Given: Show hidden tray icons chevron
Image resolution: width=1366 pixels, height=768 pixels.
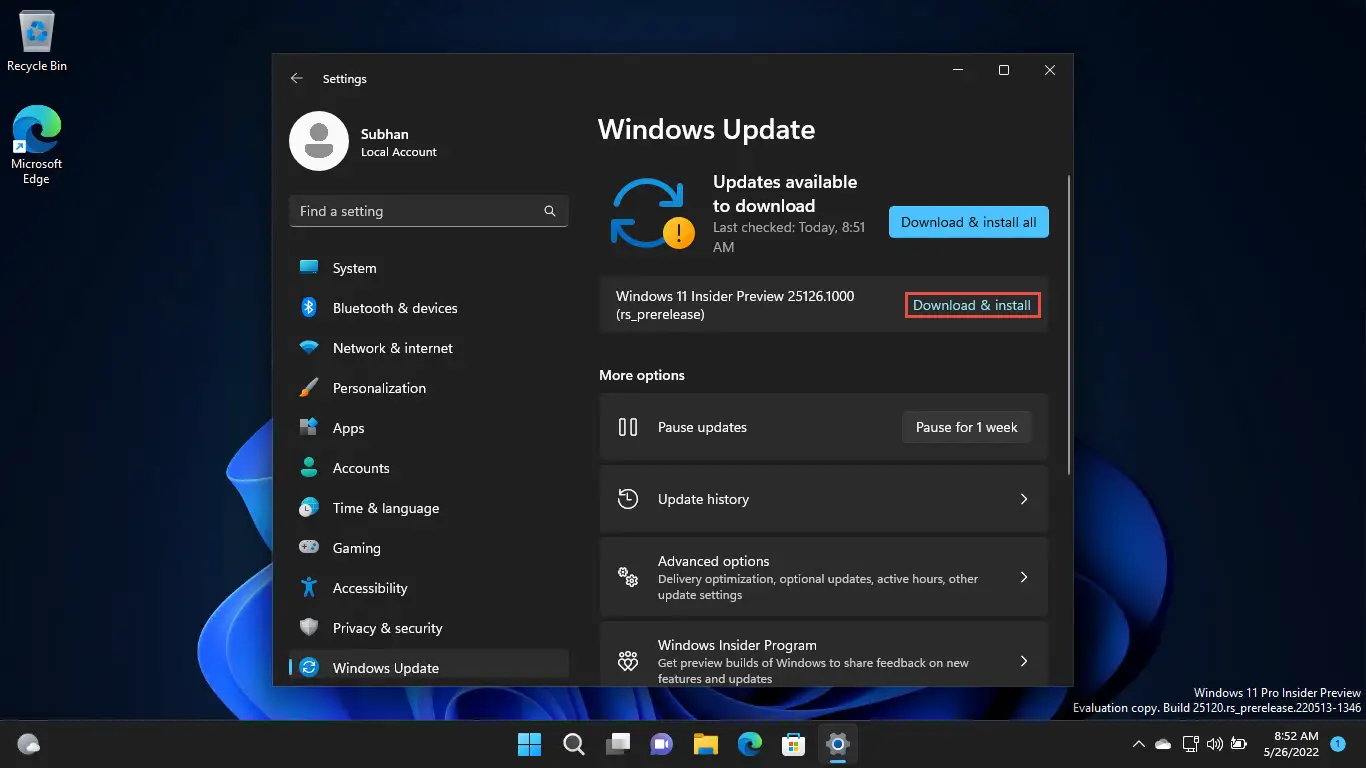Looking at the screenshot, I should [1138, 744].
